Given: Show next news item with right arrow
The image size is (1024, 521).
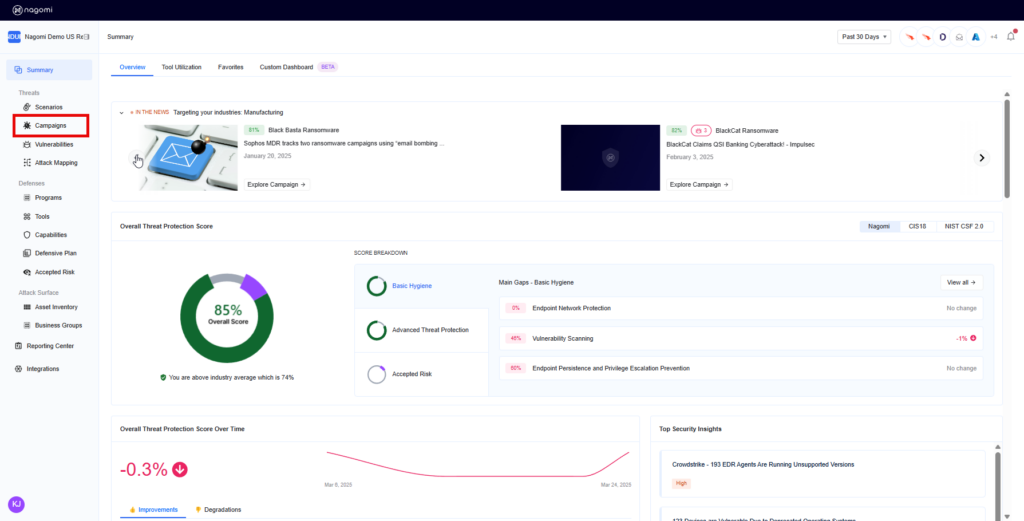Looking at the screenshot, I should click(x=982, y=158).
